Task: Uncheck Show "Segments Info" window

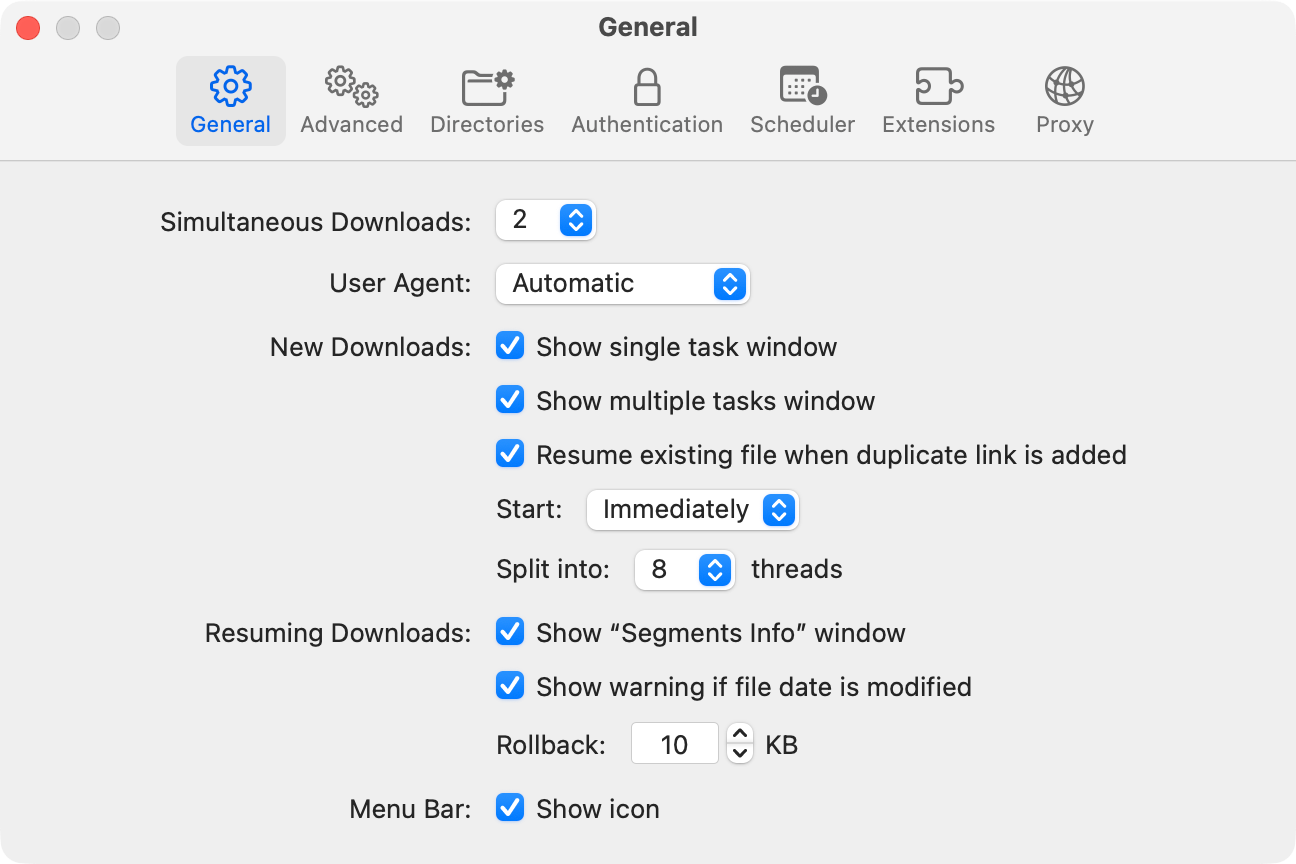Action: coord(510,633)
